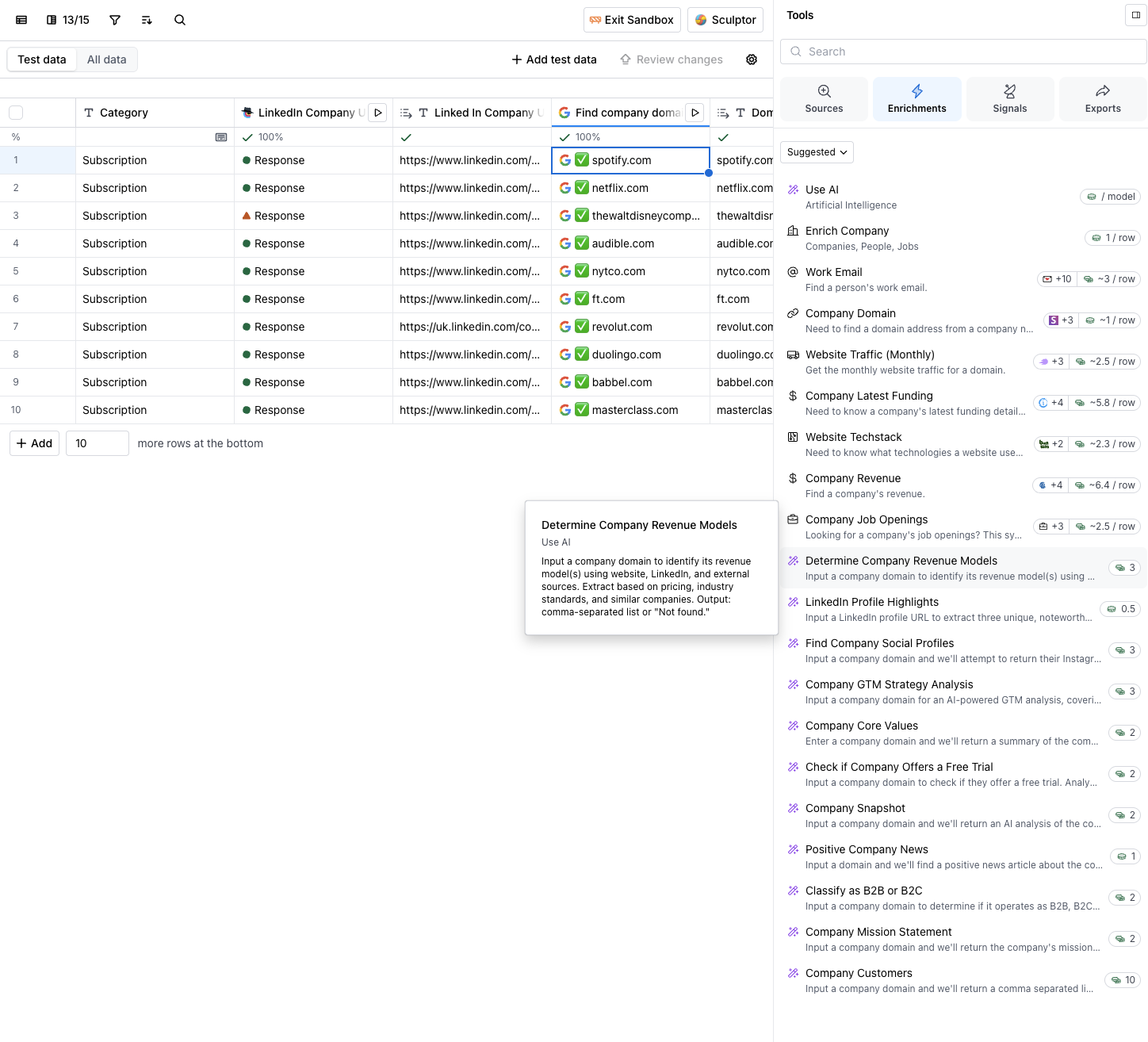This screenshot has height=1042, width=1148.
Task: Toggle the select-all rows checkbox
Action: click(16, 113)
